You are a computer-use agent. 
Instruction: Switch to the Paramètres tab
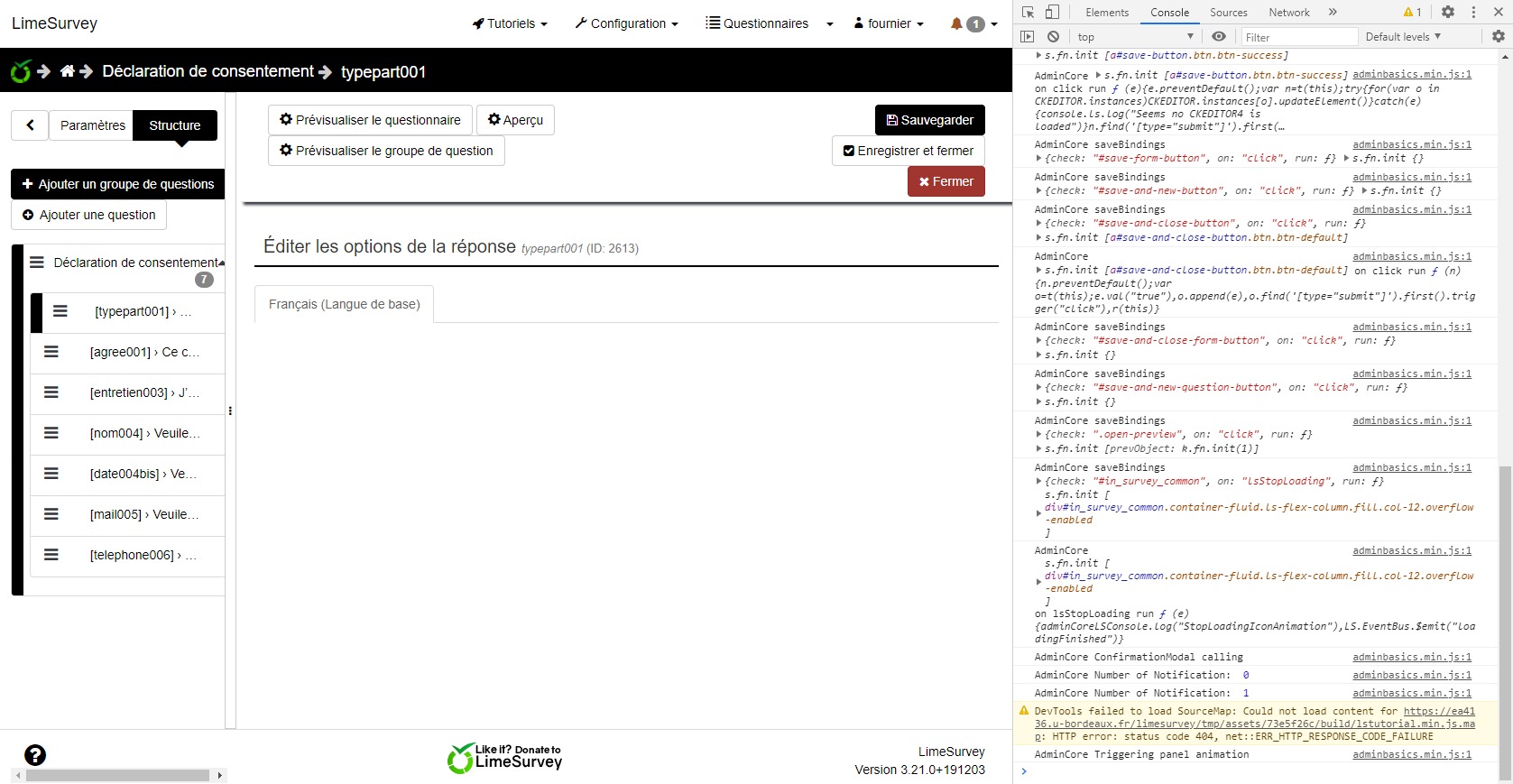pyautogui.click(x=92, y=125)
